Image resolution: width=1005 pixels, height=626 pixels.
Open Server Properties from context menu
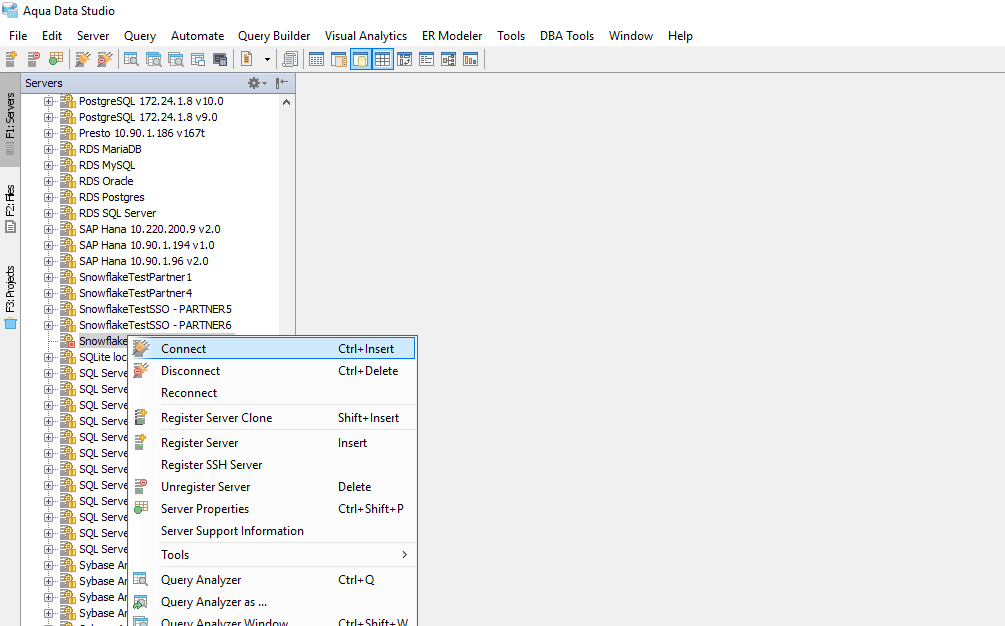(x=273, y=509)
